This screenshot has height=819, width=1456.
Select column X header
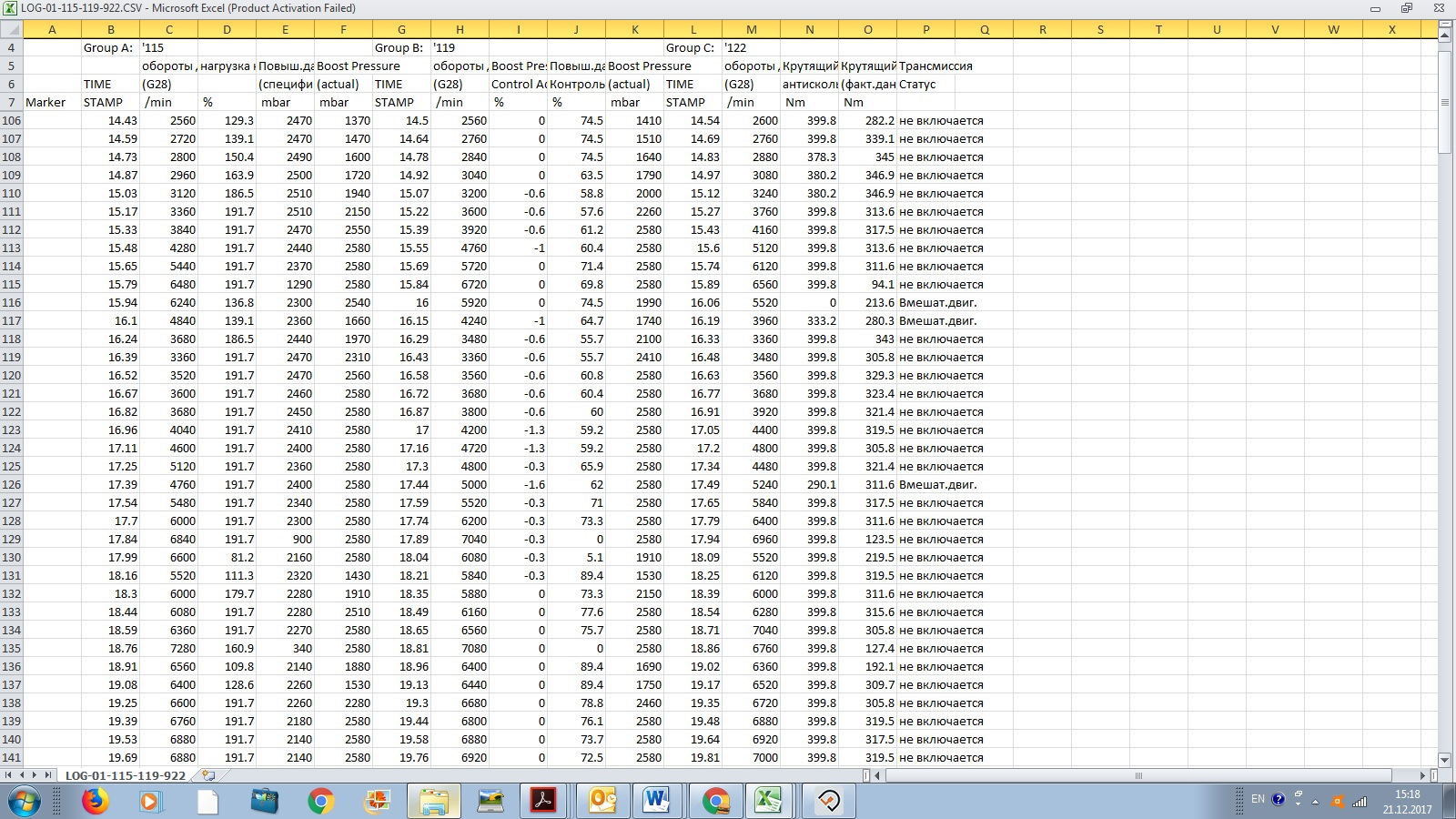pos(1391,29)
